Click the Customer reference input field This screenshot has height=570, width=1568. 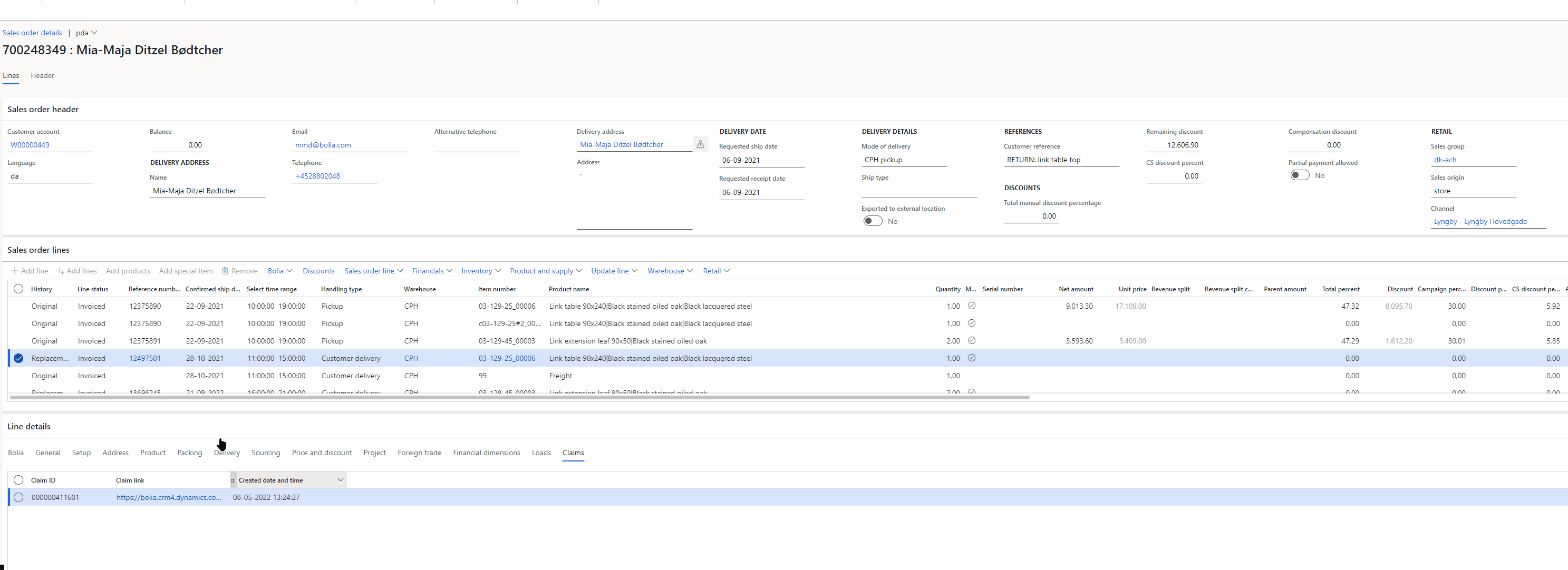1061,160
